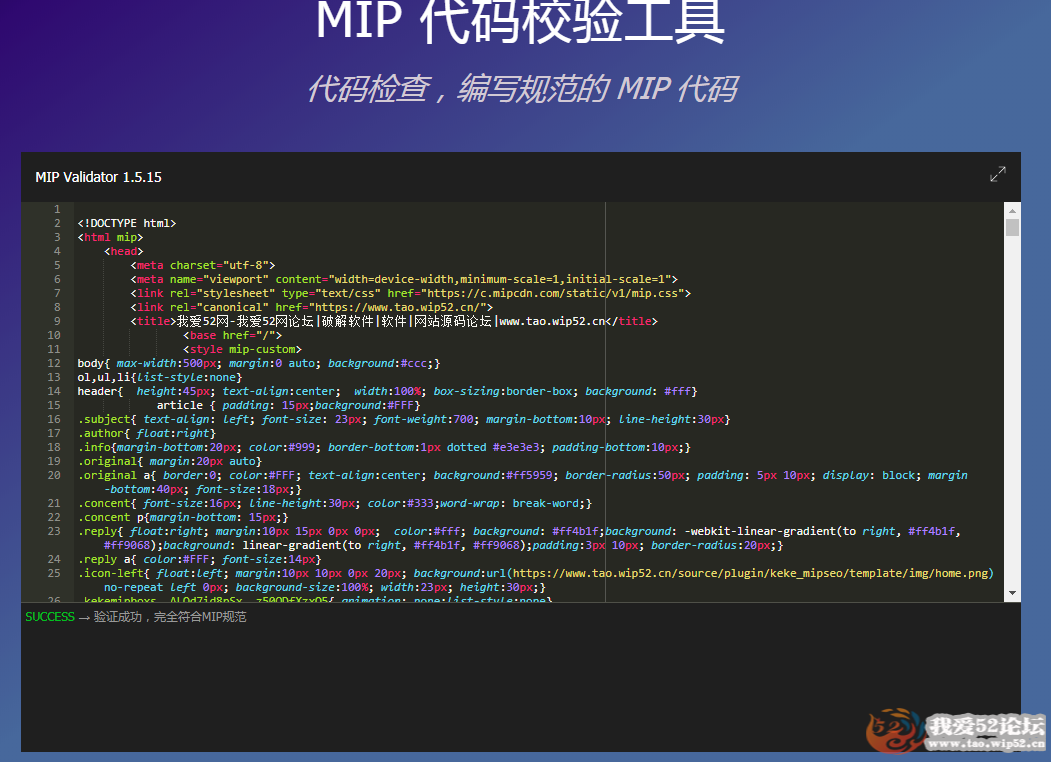Click the canonical link href line
1051x762 pixels.
[312, 308]
